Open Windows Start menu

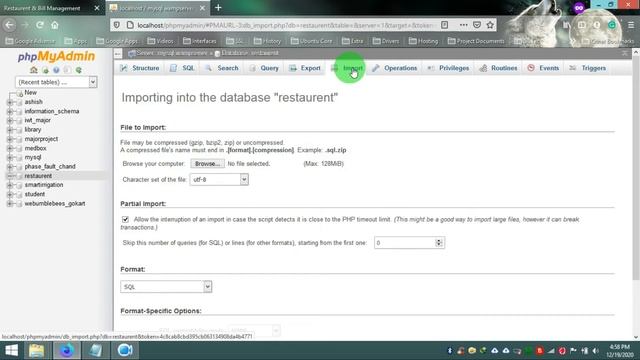pos(11,350)
